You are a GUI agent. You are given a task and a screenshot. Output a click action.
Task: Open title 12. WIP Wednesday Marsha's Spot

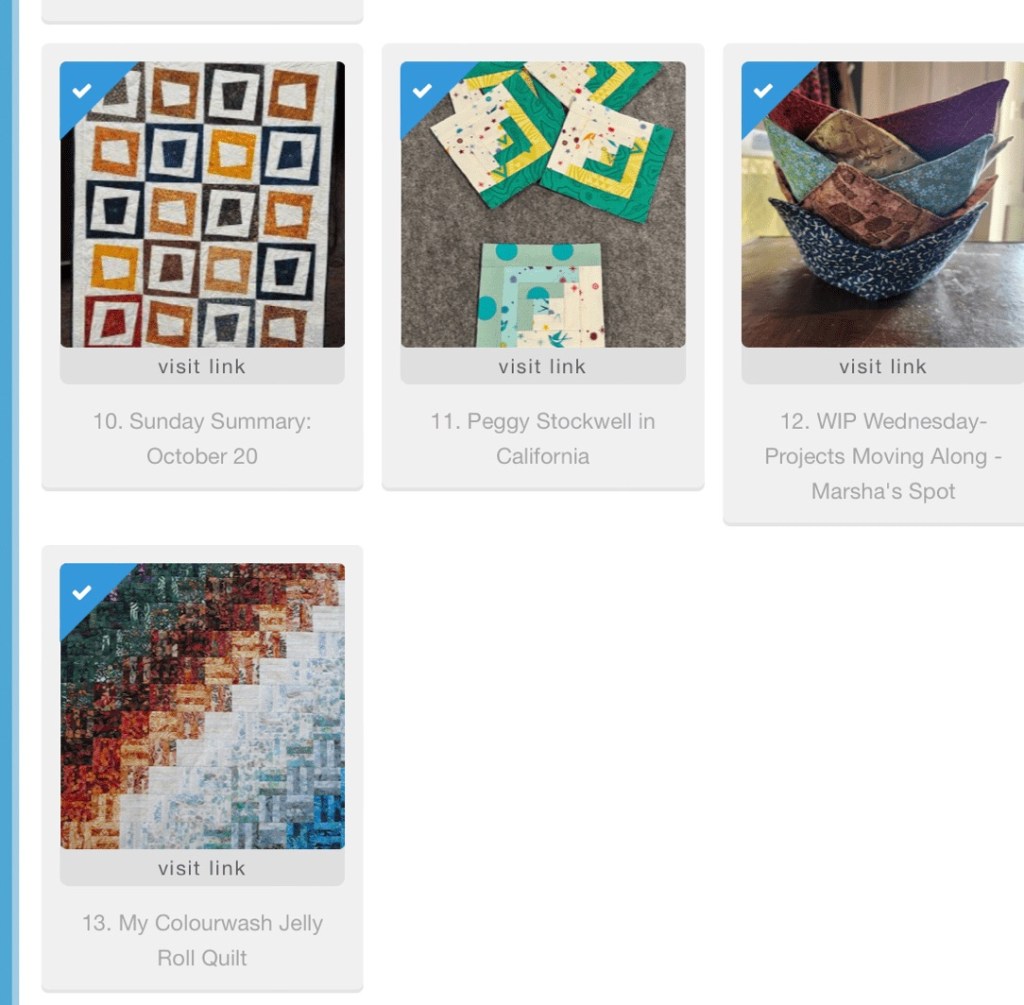coord(883,456)
